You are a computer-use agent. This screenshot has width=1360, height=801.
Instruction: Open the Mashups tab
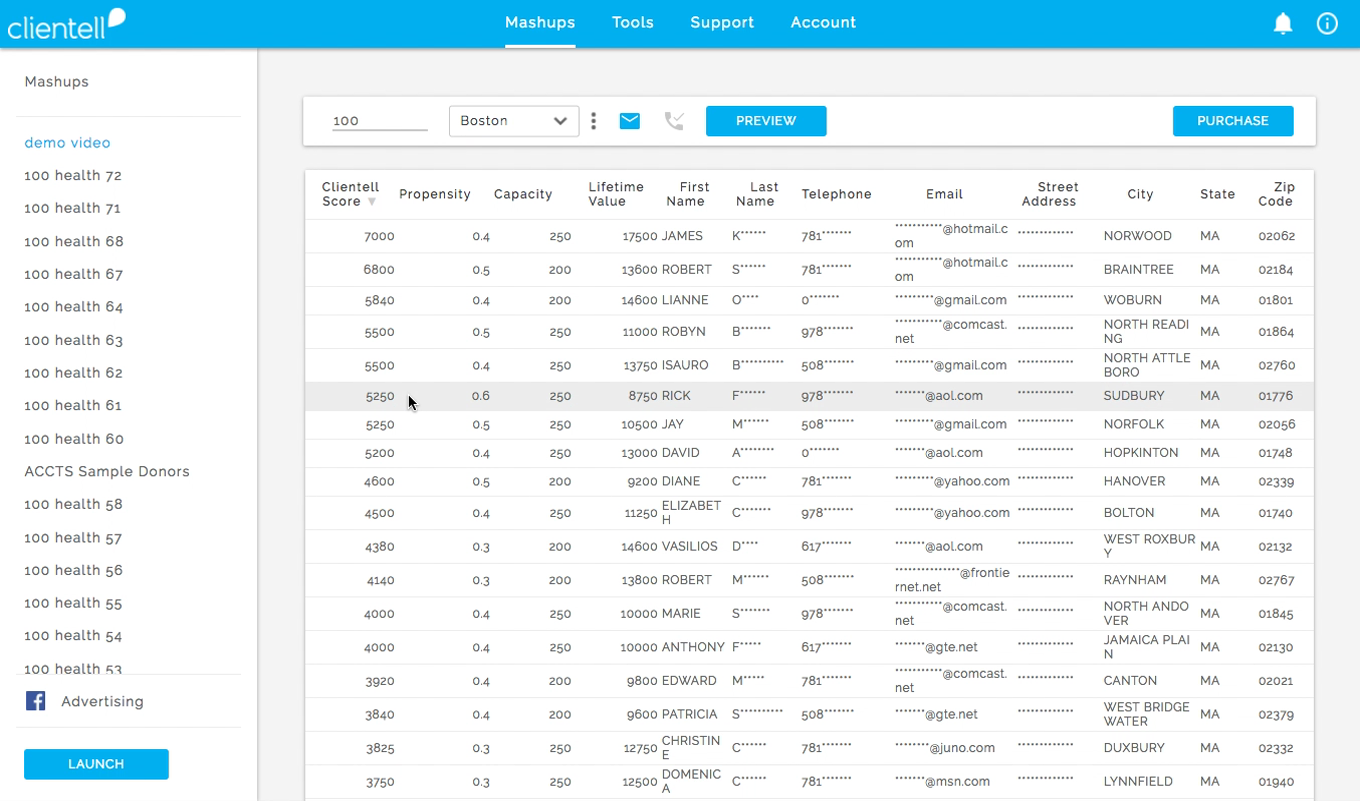540,23
